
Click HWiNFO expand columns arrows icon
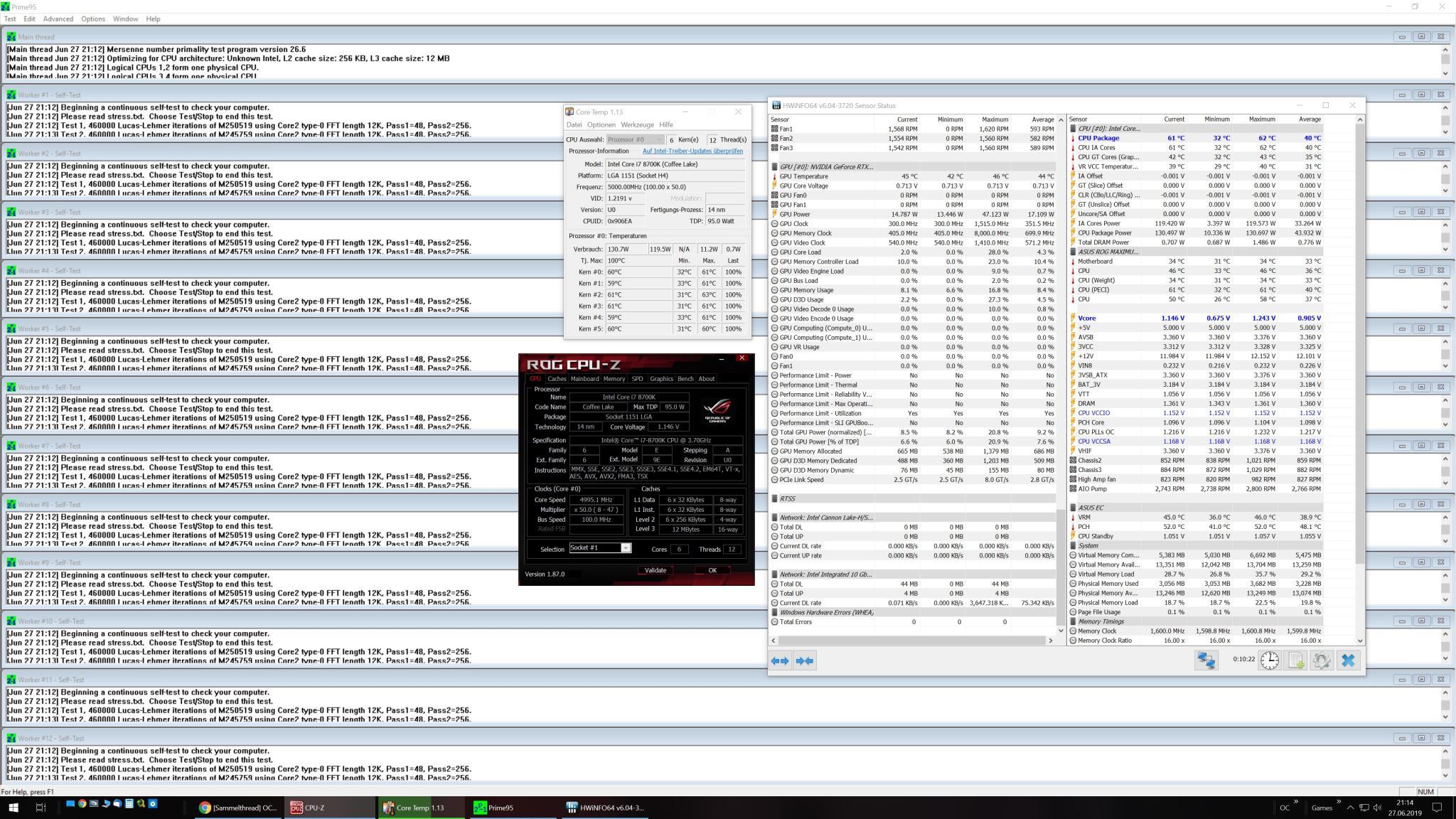[780, 660]
